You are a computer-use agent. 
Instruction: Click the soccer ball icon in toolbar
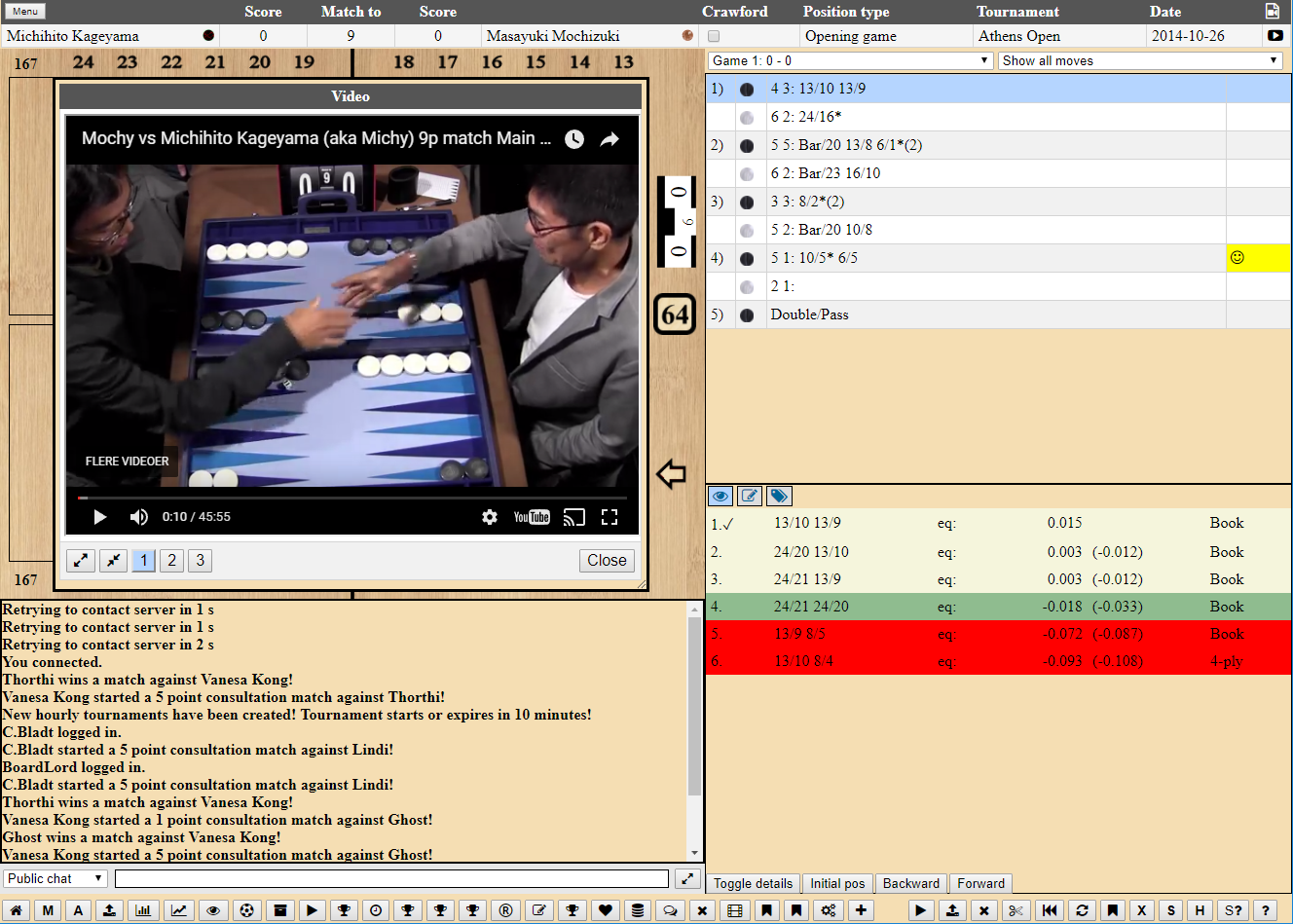[247, 910]
